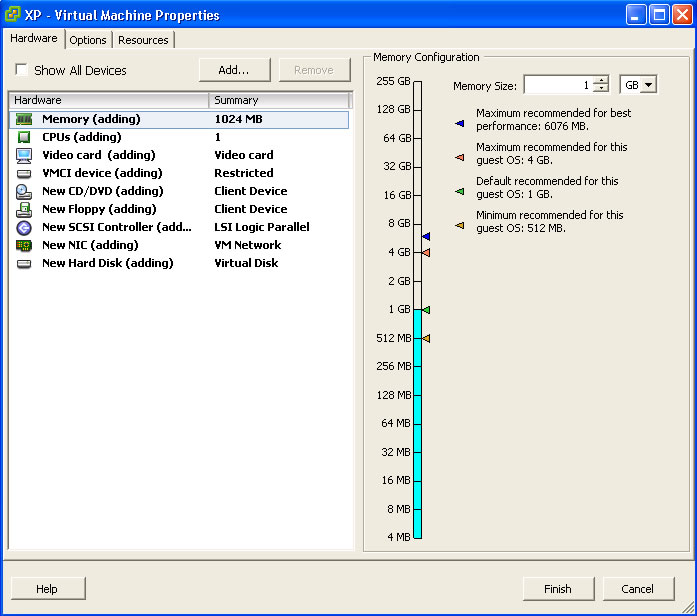This screenshot has height=616, width=697.
Task: Select 'New Floppy (adding)' list entry
Action: point(99,209)
